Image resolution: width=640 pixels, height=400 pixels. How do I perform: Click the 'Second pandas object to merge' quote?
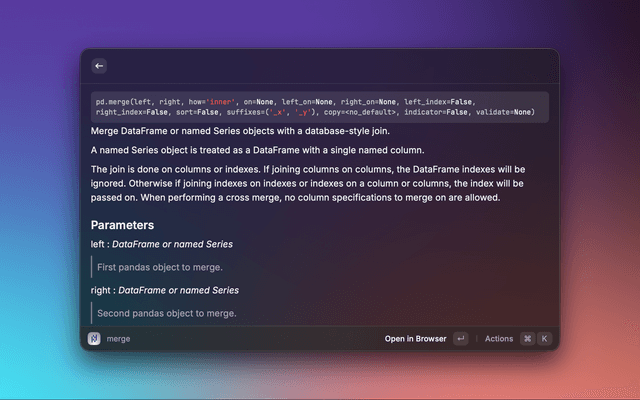(x=166, y=313)
